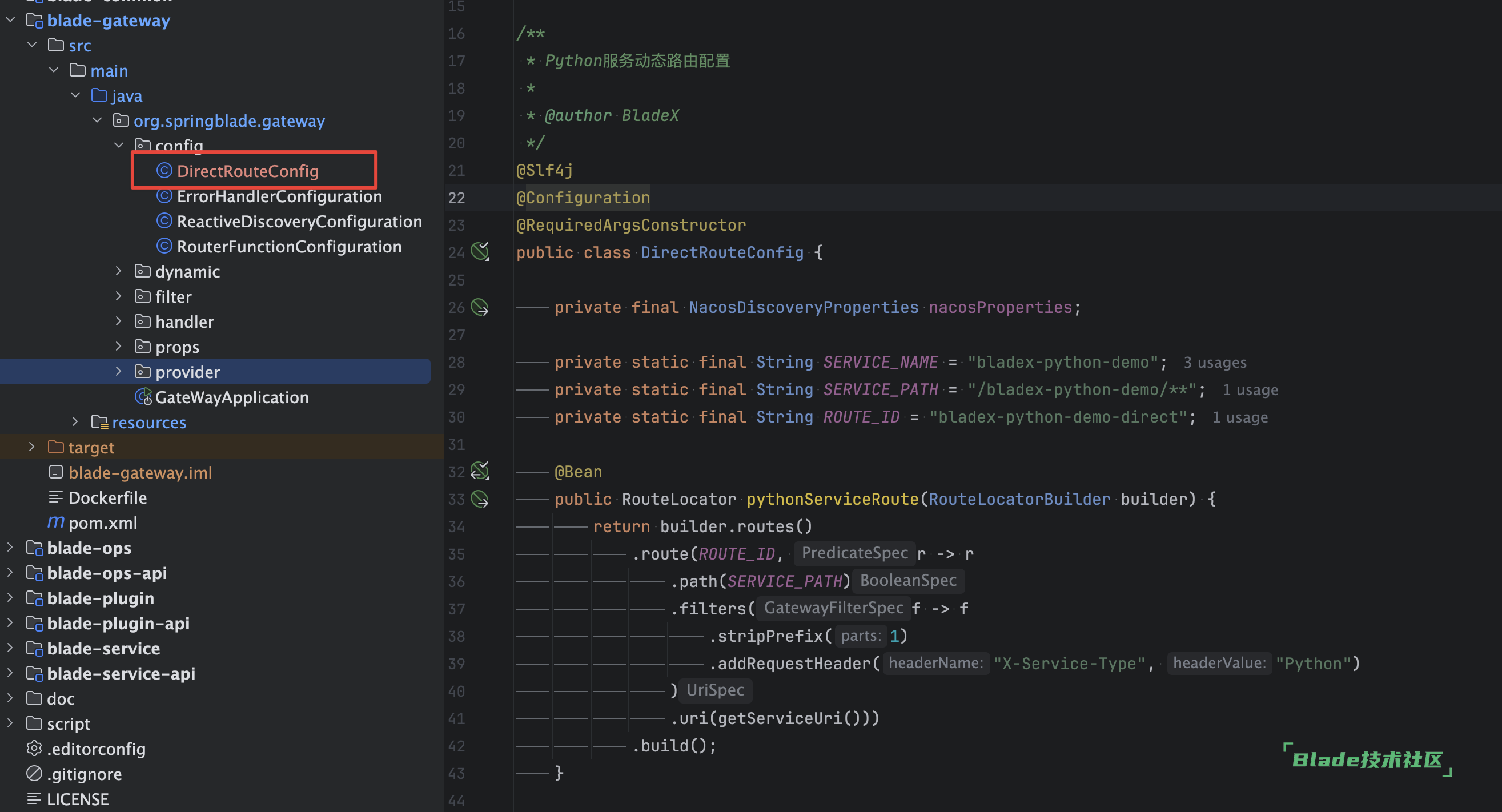The image size is (1502, 812).
Task: Click the pom.xml Maven icon
Action: coord(56,522)
